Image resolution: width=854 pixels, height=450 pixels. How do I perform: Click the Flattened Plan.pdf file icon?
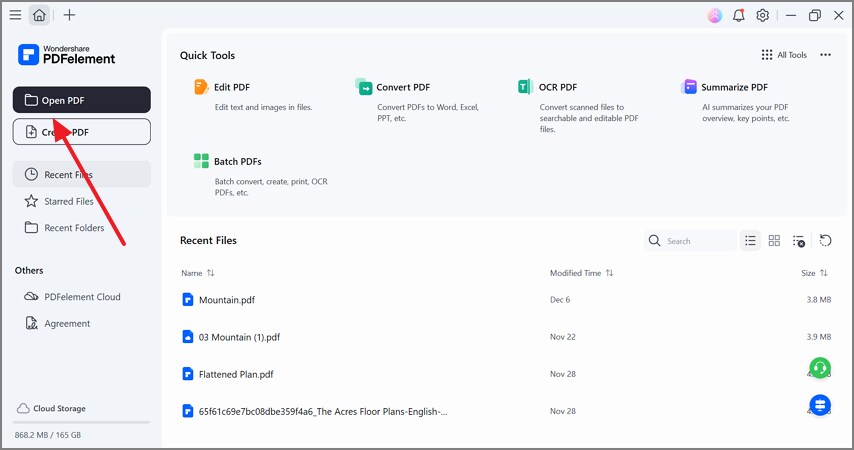pos(187,374)
